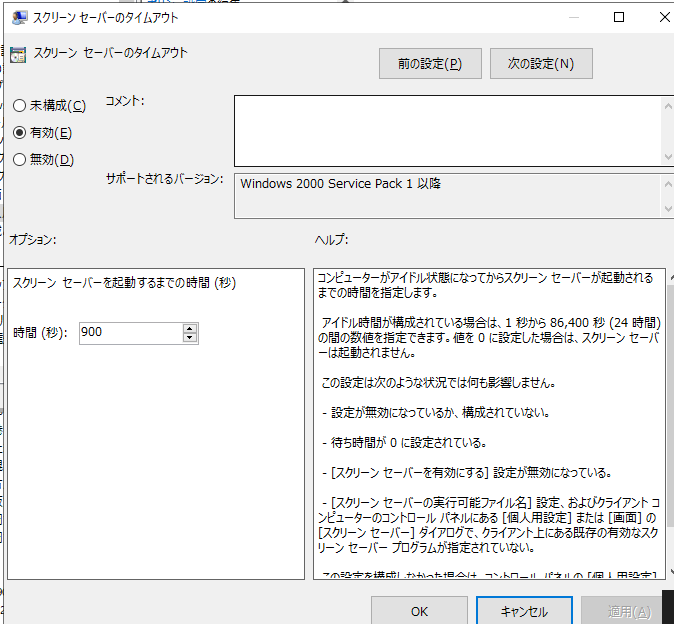
Task: Click the policy setting icon beside the header
Action: pos(18,56)
